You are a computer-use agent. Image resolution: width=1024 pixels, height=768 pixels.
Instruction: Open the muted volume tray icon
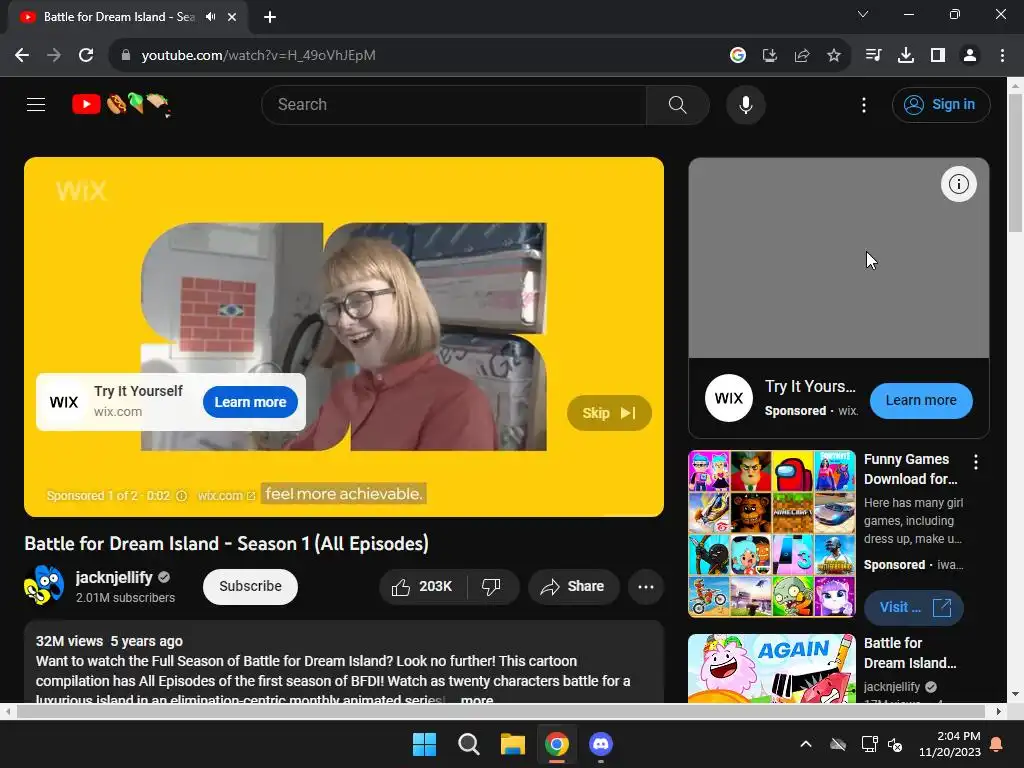tap(895, 744)
